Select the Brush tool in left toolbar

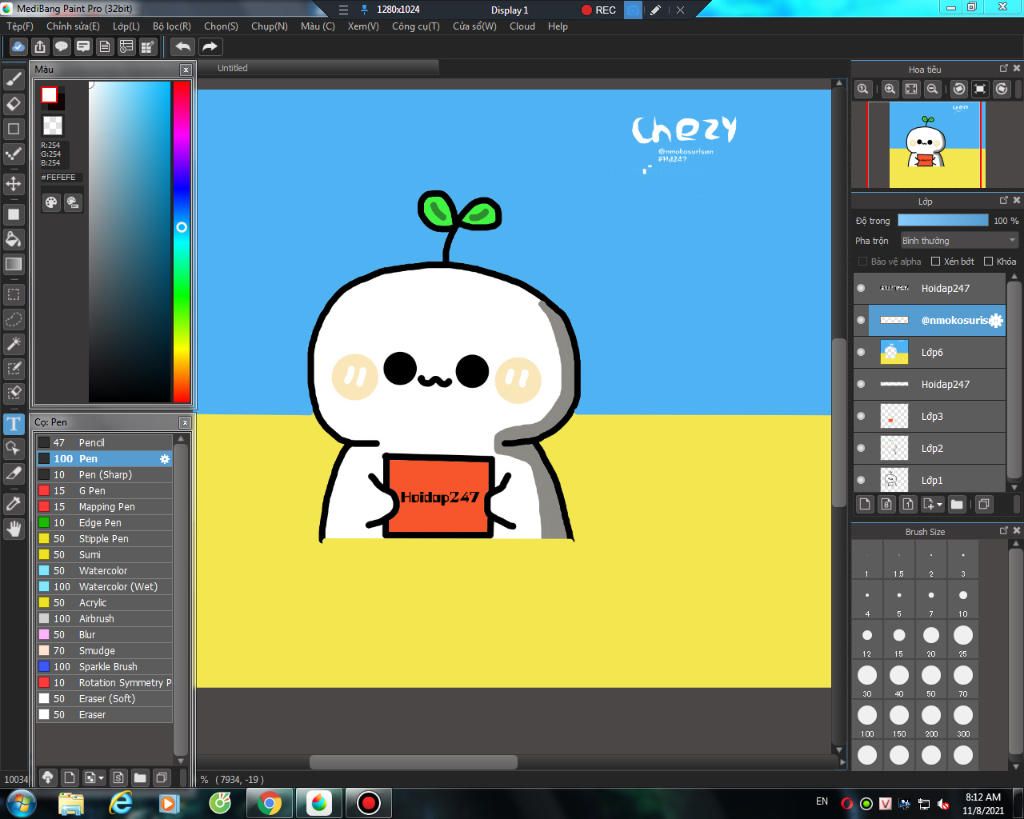pos(14,79)
